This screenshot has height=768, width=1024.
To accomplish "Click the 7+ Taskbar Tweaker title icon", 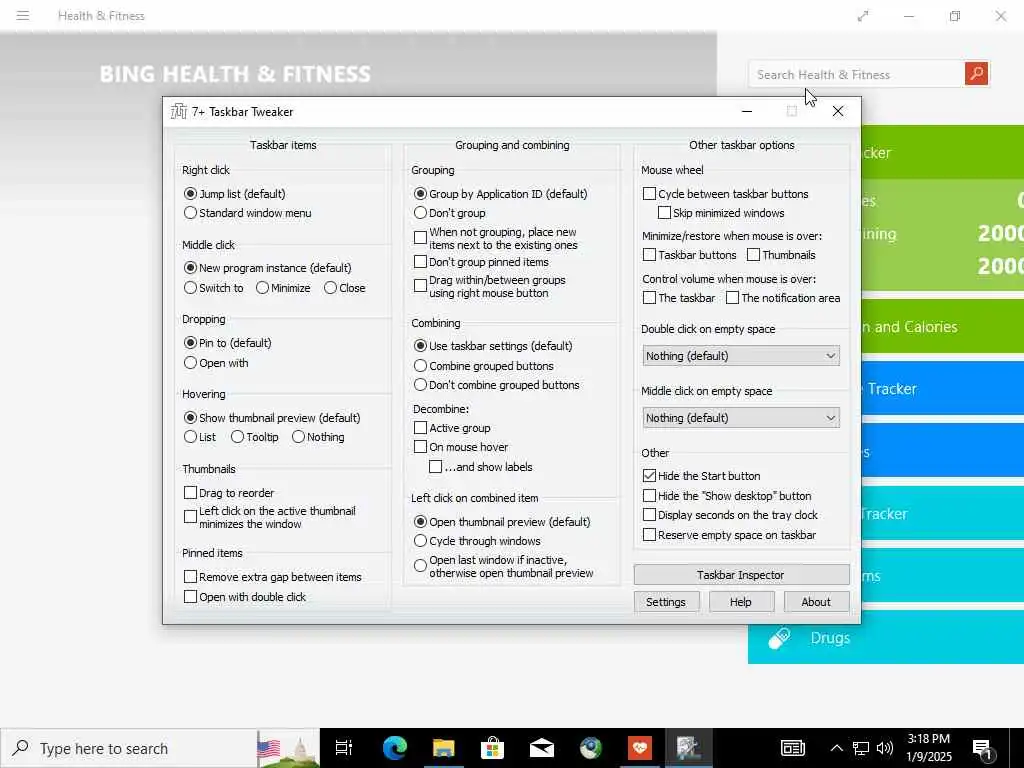I will (179, 112).
